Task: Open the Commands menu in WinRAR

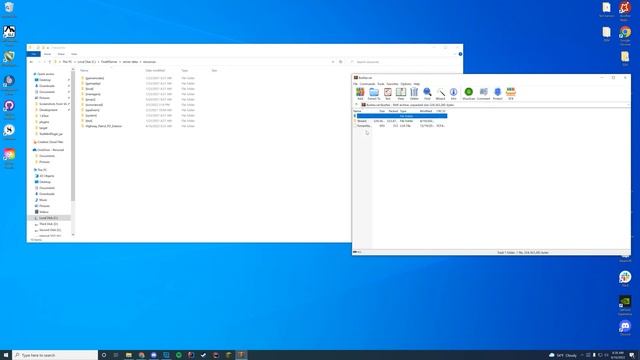Action: point(367,84)
